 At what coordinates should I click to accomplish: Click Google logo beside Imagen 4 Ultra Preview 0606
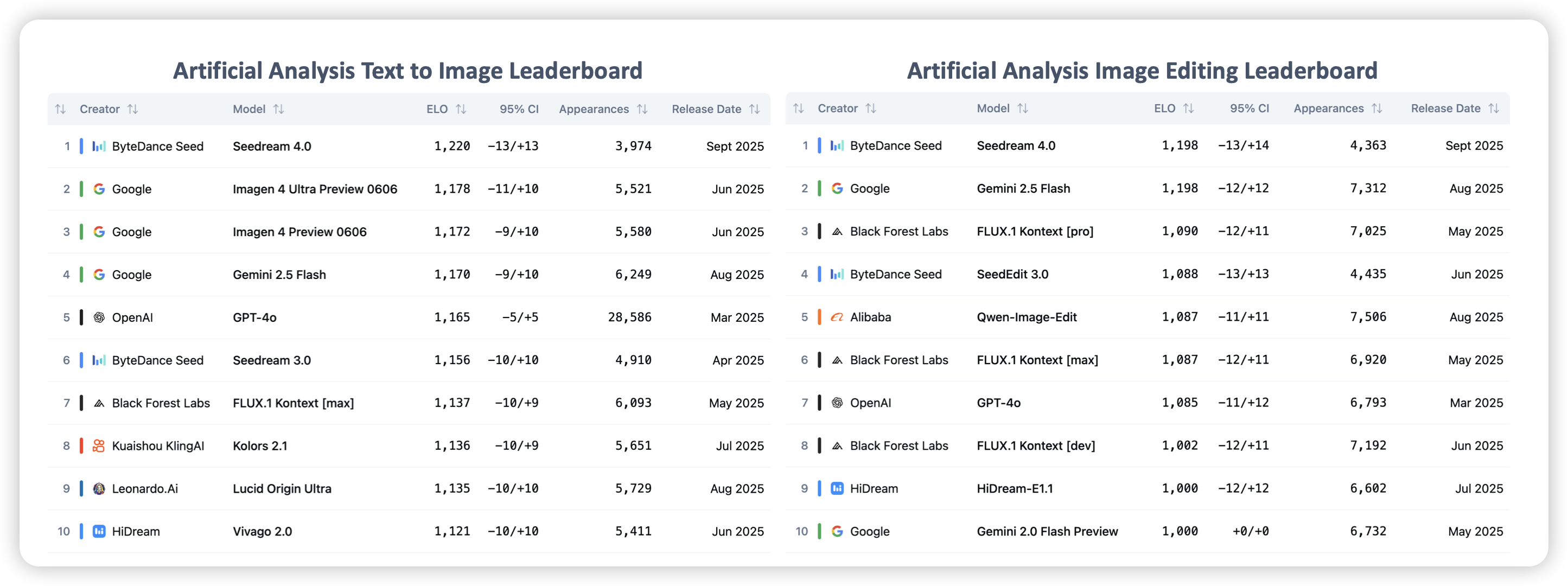click(x=99, y=189)
